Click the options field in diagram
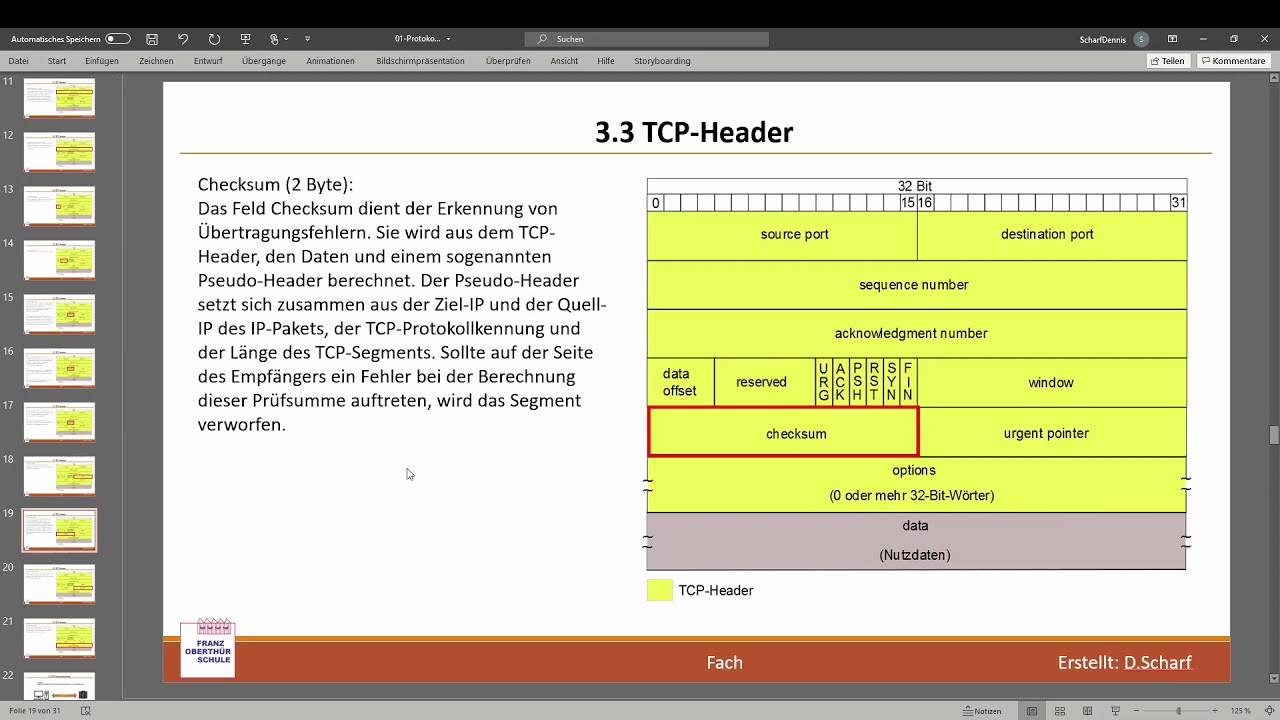Viewport: 1280px width, 720px height. (x=917, y=484)
